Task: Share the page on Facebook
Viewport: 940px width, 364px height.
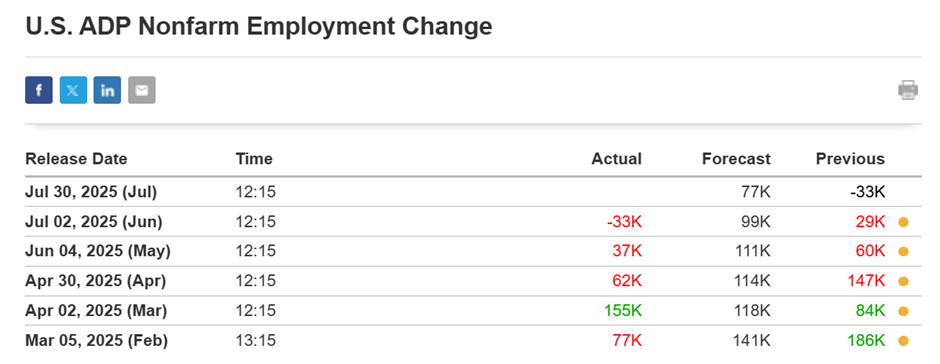Action: click(38, 90)
